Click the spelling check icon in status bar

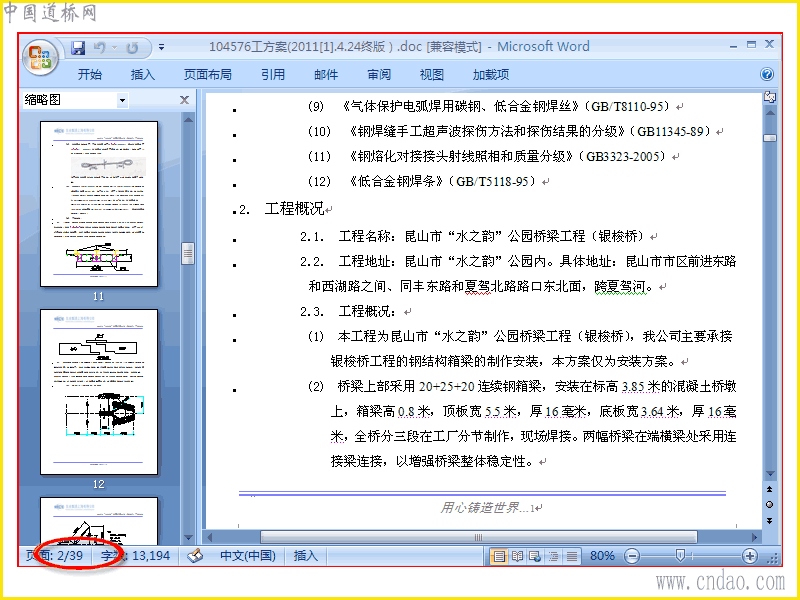tap(195, 556)
